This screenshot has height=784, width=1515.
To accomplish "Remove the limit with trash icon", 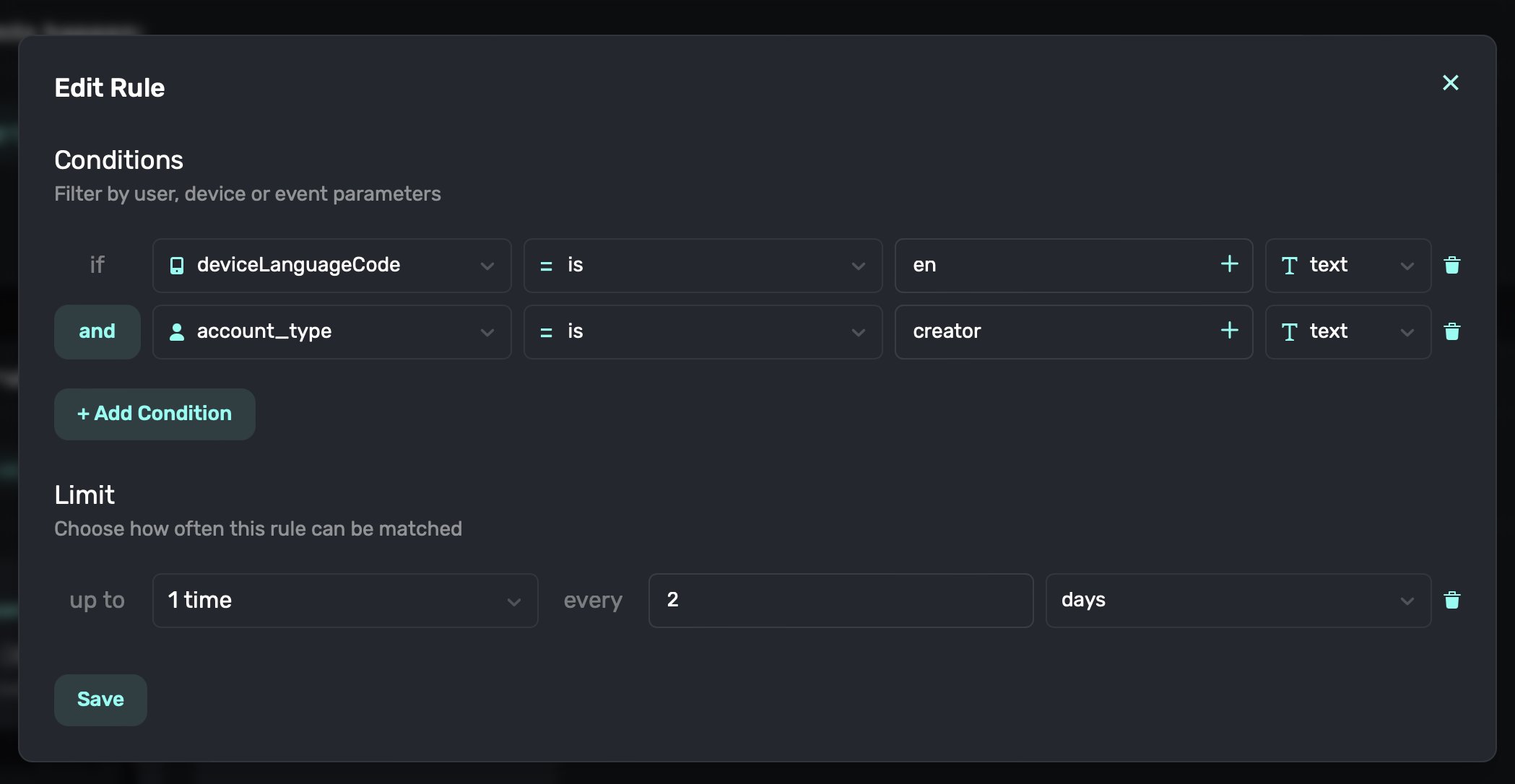I will point(1451,600).
